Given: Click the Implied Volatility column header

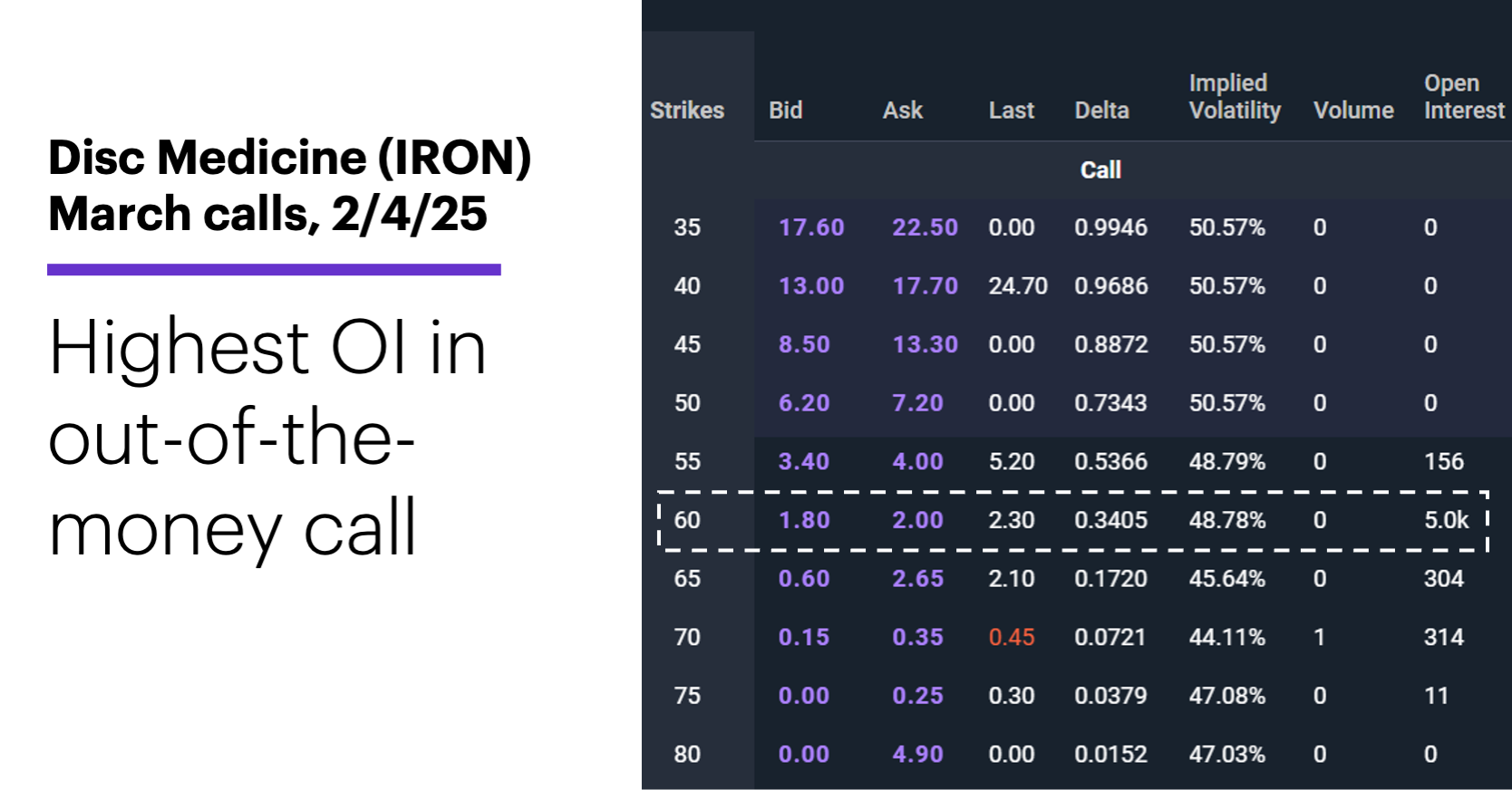Looking at the screenshot, I should (1235, 97).
